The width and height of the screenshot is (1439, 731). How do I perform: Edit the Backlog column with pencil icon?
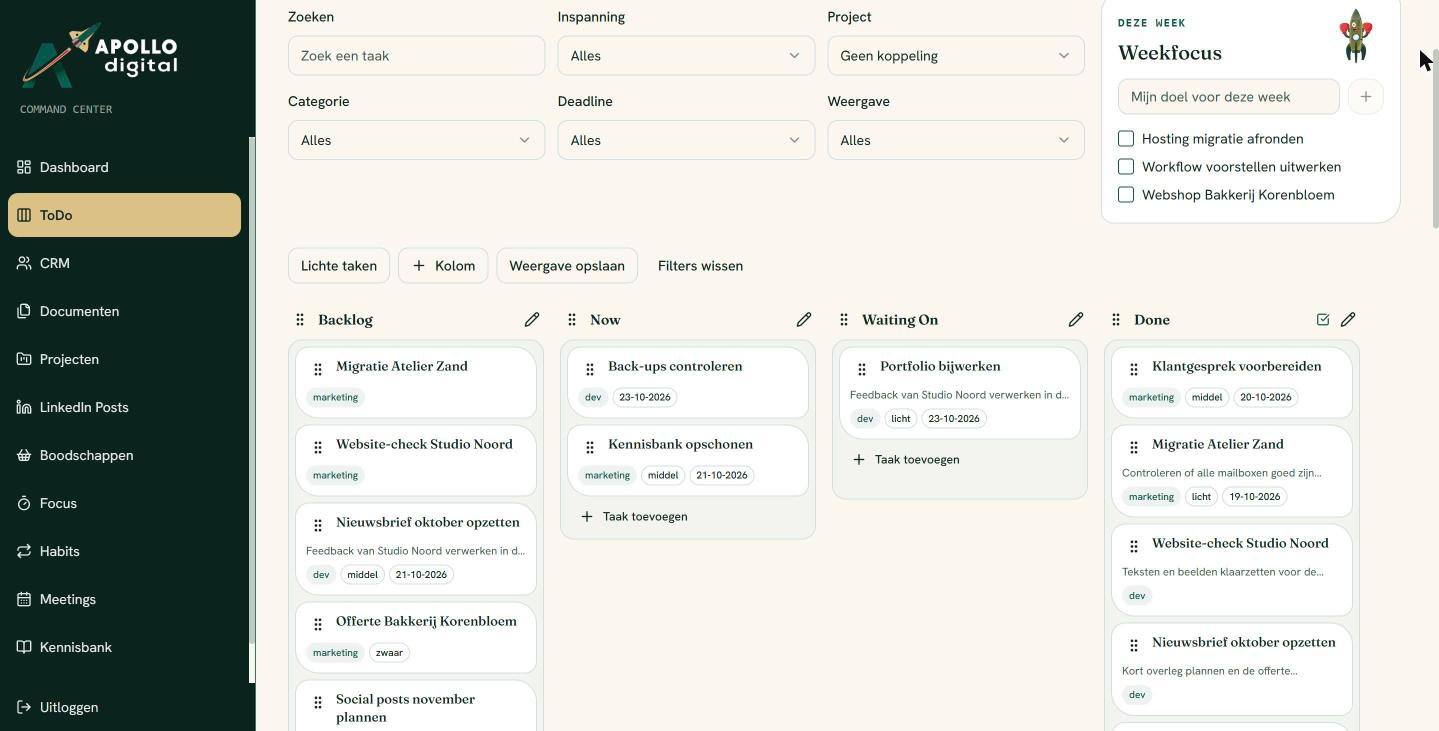(x=532, y=320)
